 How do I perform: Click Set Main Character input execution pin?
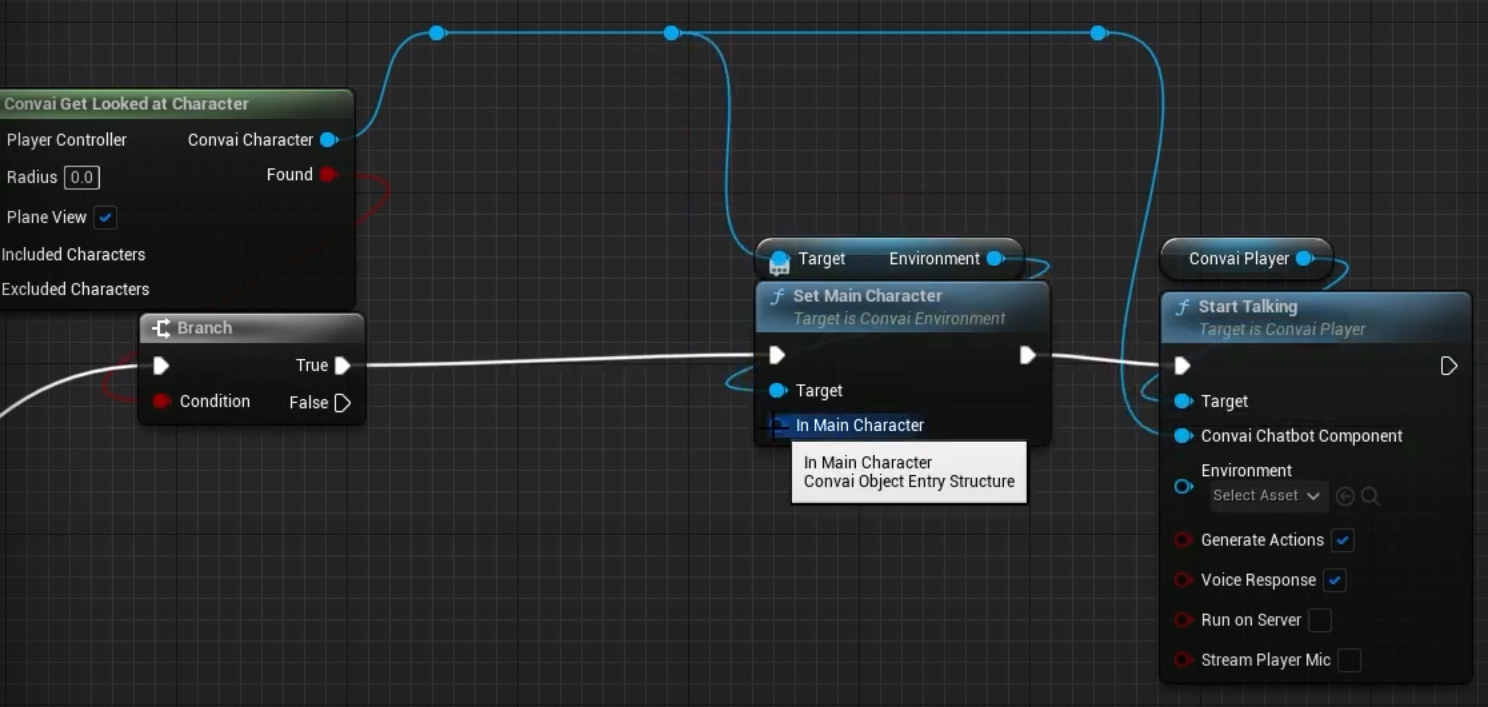[x=777, y=354]
